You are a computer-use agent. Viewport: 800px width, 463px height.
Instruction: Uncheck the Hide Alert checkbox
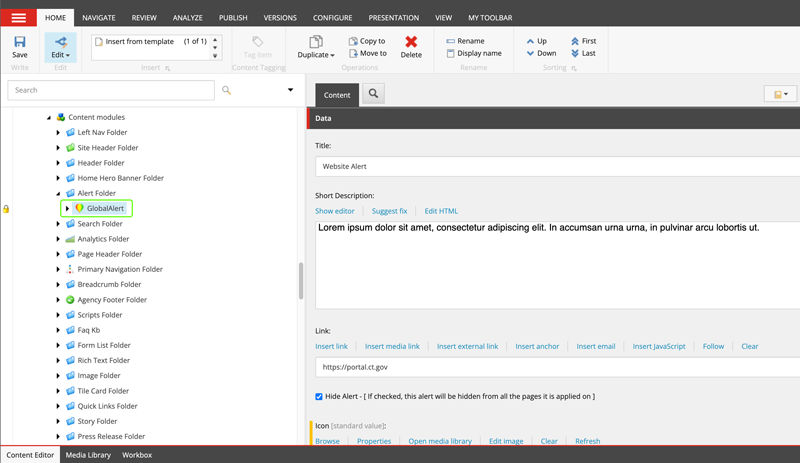[x=319, y=397]
